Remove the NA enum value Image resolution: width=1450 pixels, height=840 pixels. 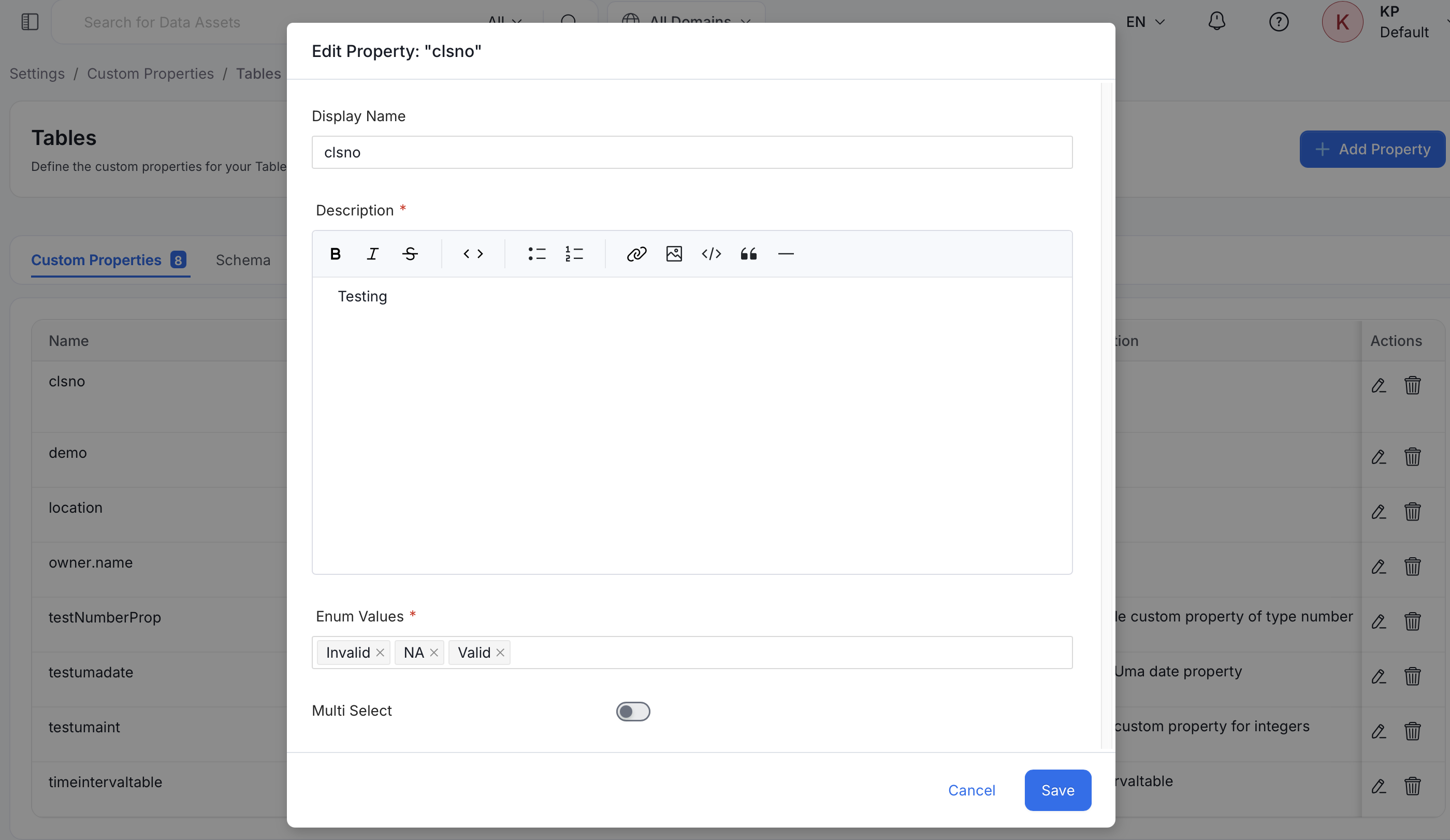click(x=434, y=653)
